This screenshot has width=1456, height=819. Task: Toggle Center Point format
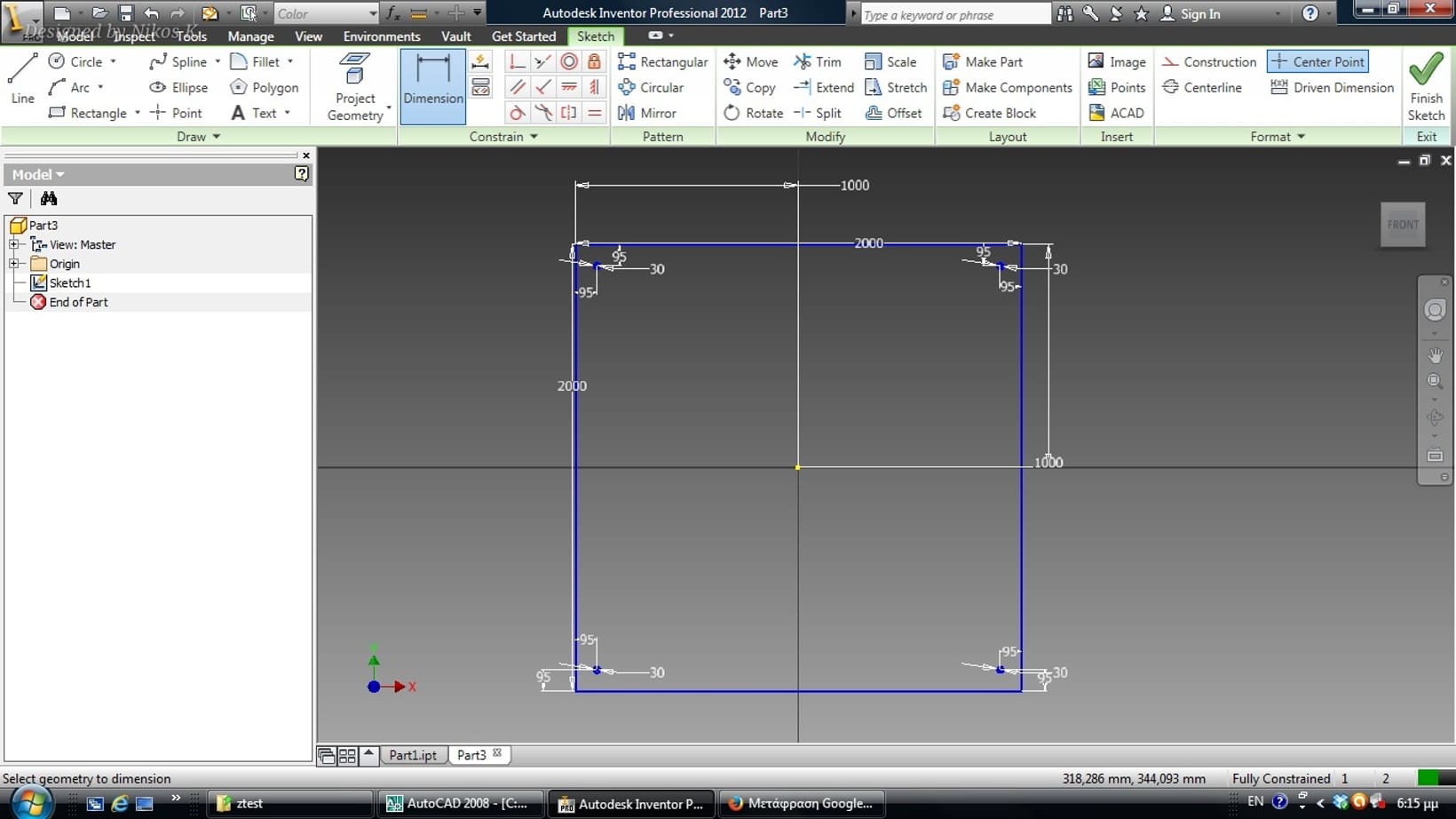tap(1318, 61)
